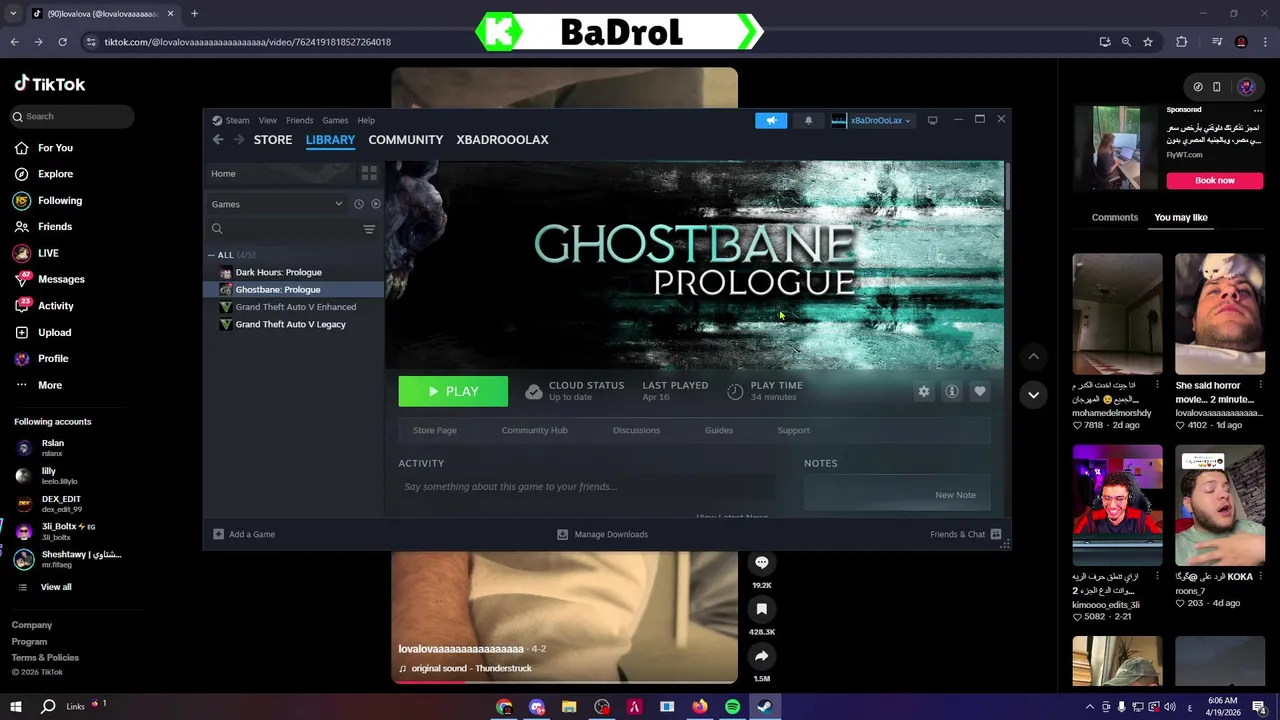
Task: Open Steam library collections grid view icon
Action: (x=369, y=173)
